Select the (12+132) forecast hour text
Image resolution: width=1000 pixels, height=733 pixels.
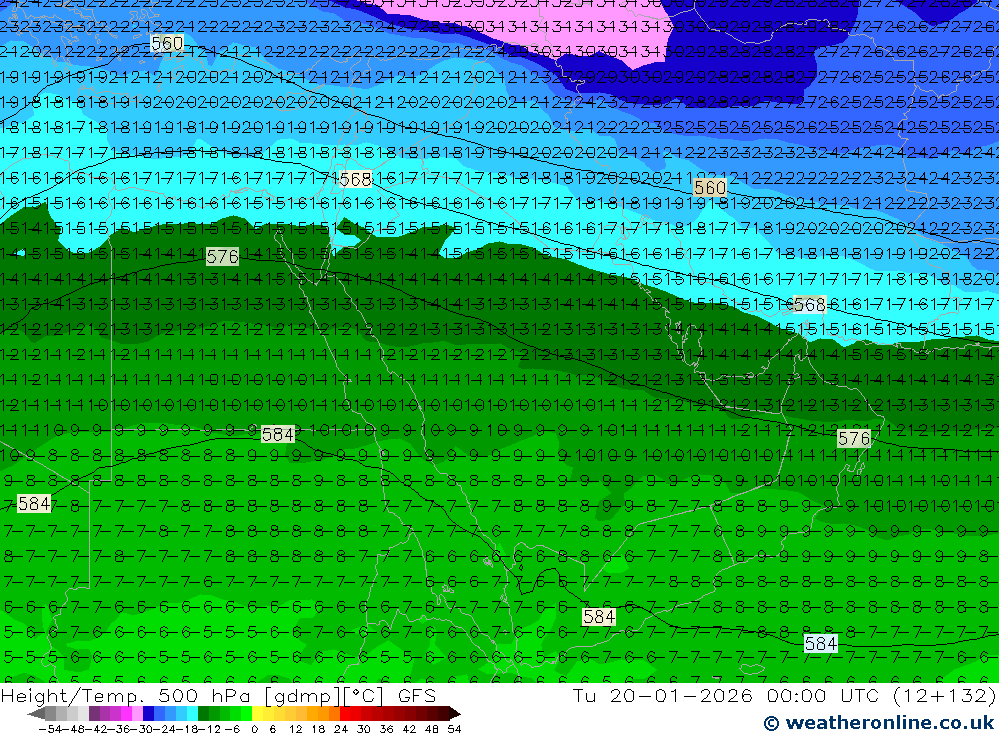[944, 695]
